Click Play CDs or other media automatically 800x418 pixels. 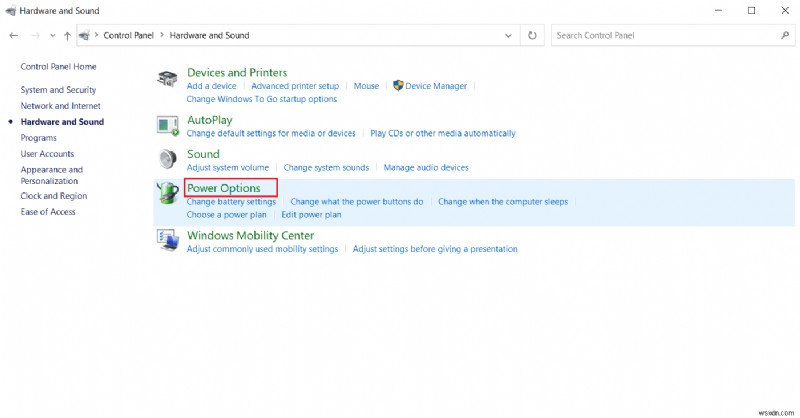443,133
